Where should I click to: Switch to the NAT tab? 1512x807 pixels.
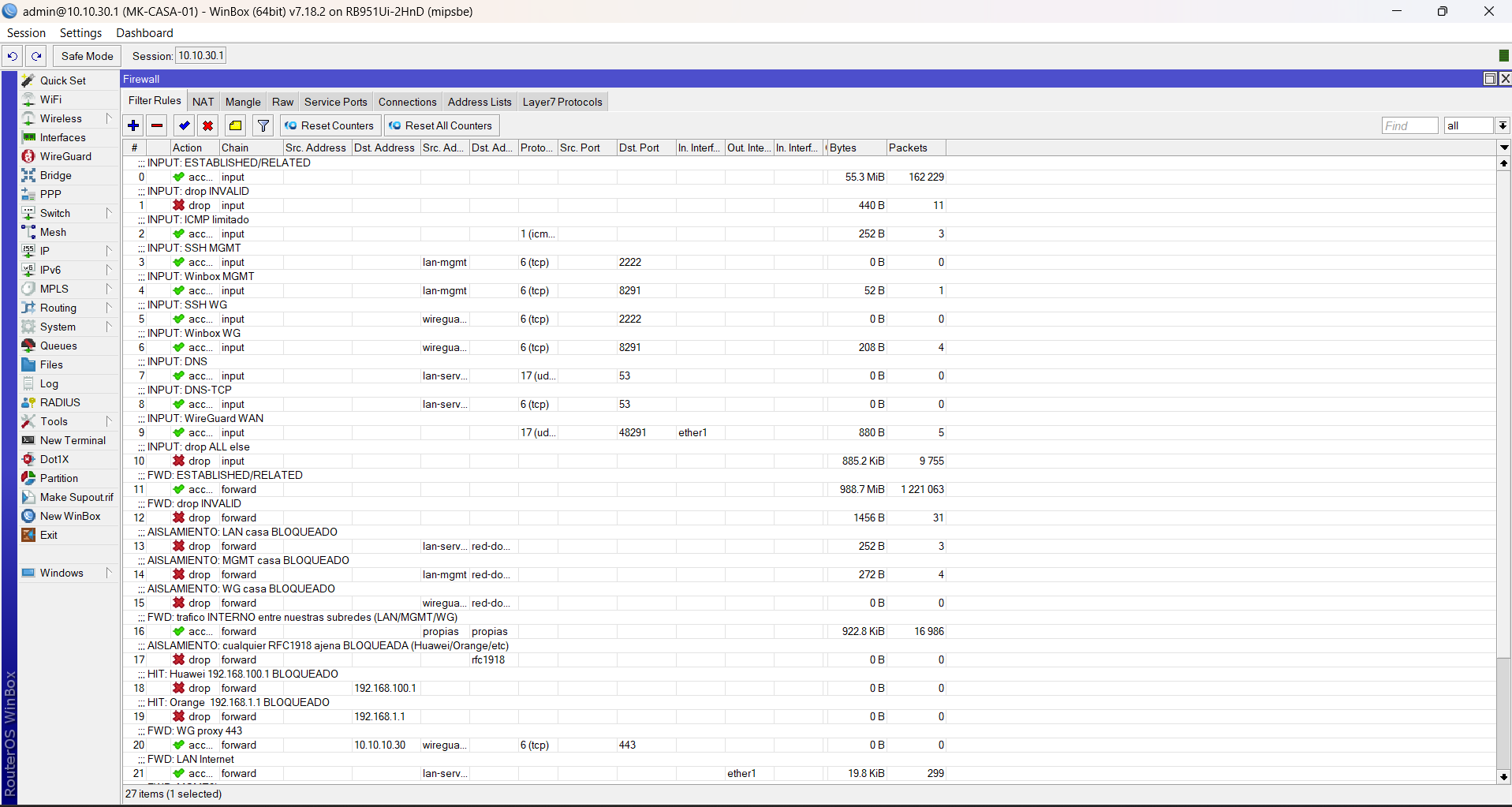point(203,102)
